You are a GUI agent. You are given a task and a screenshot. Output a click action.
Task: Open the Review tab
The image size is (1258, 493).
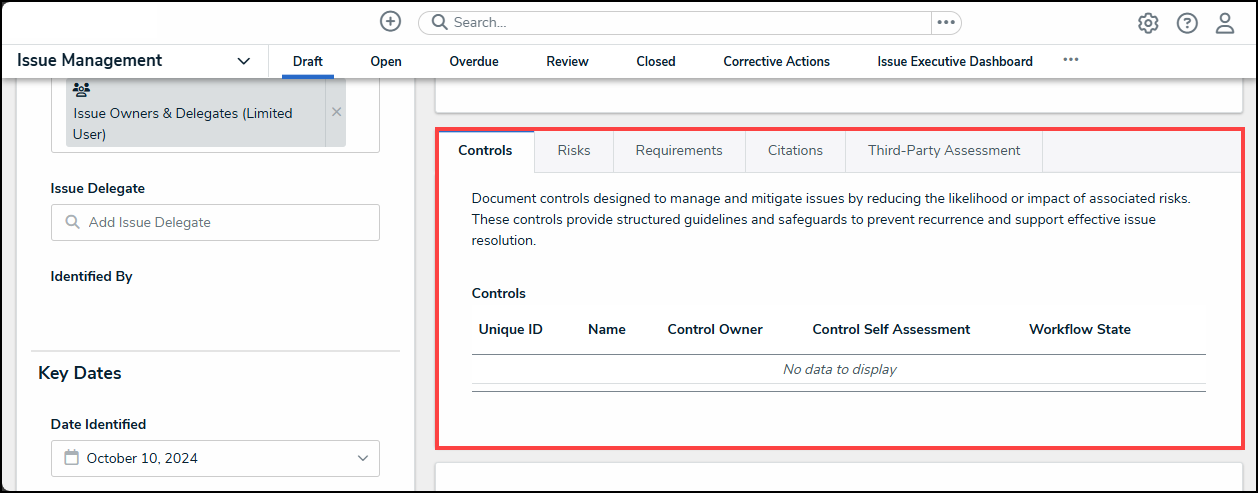coord(567,61)
